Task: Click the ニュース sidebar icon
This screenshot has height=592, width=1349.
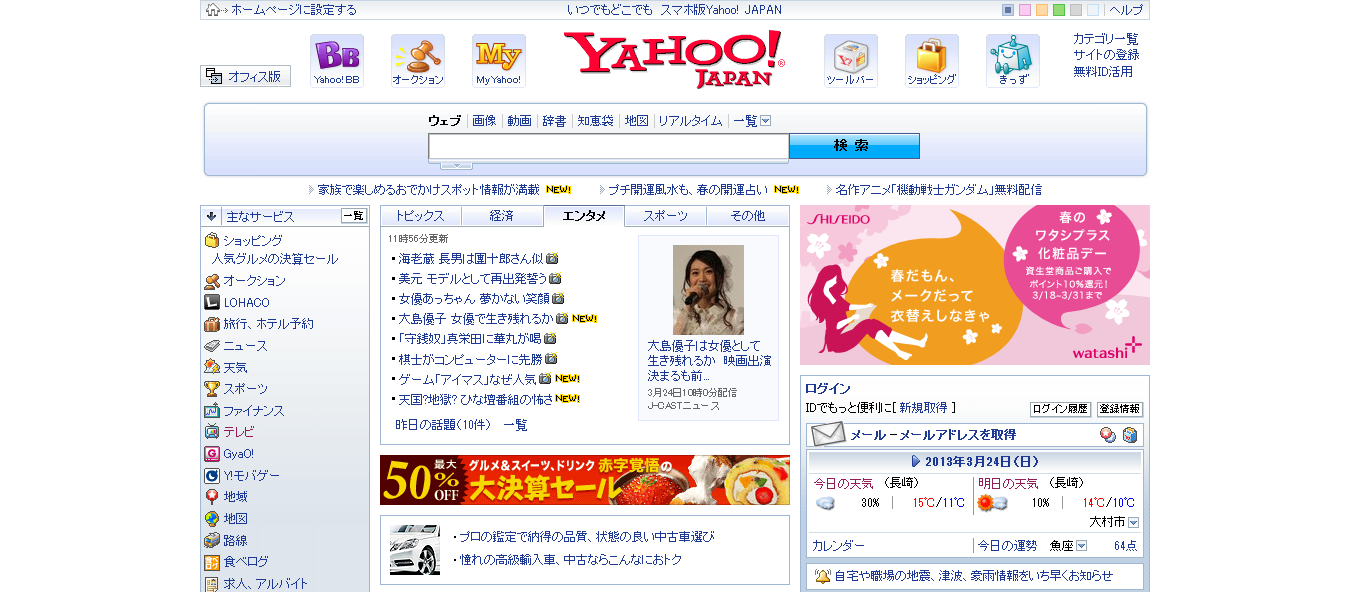Action: (212, 346)
